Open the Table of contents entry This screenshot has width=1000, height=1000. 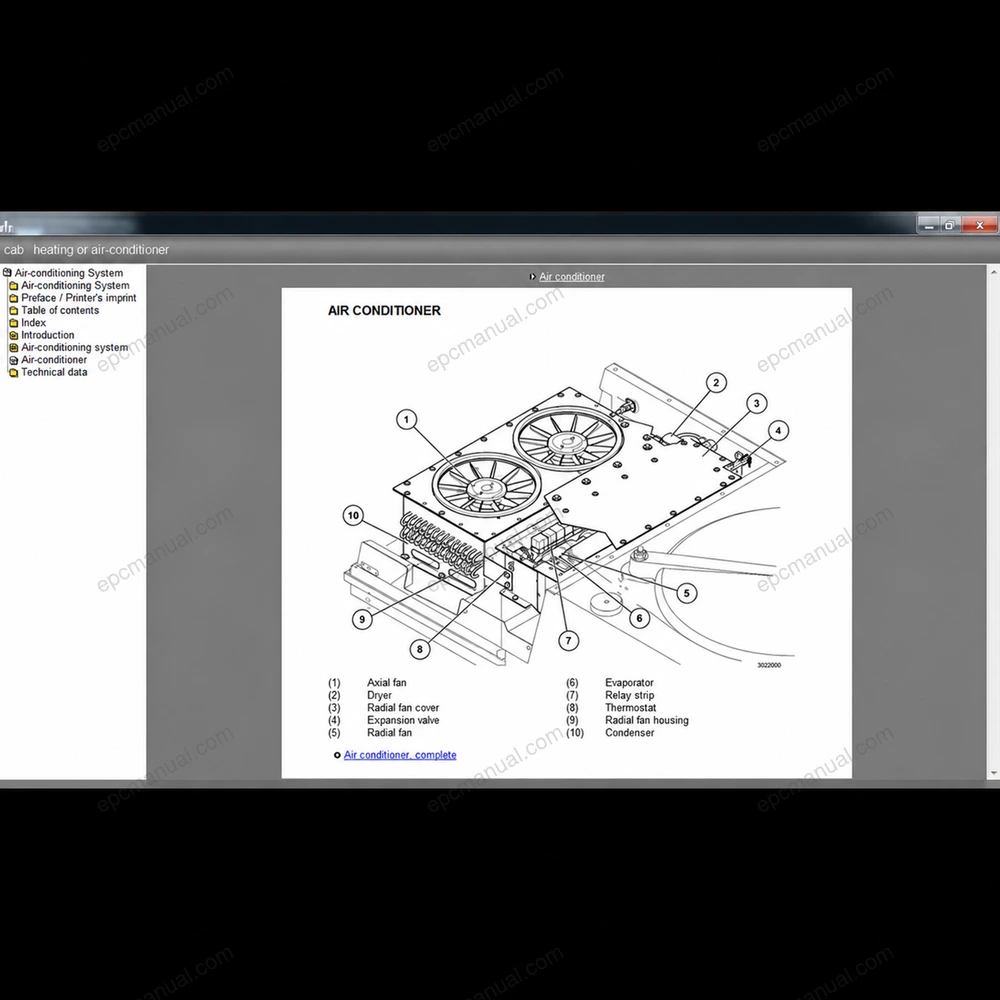(60, 311)
